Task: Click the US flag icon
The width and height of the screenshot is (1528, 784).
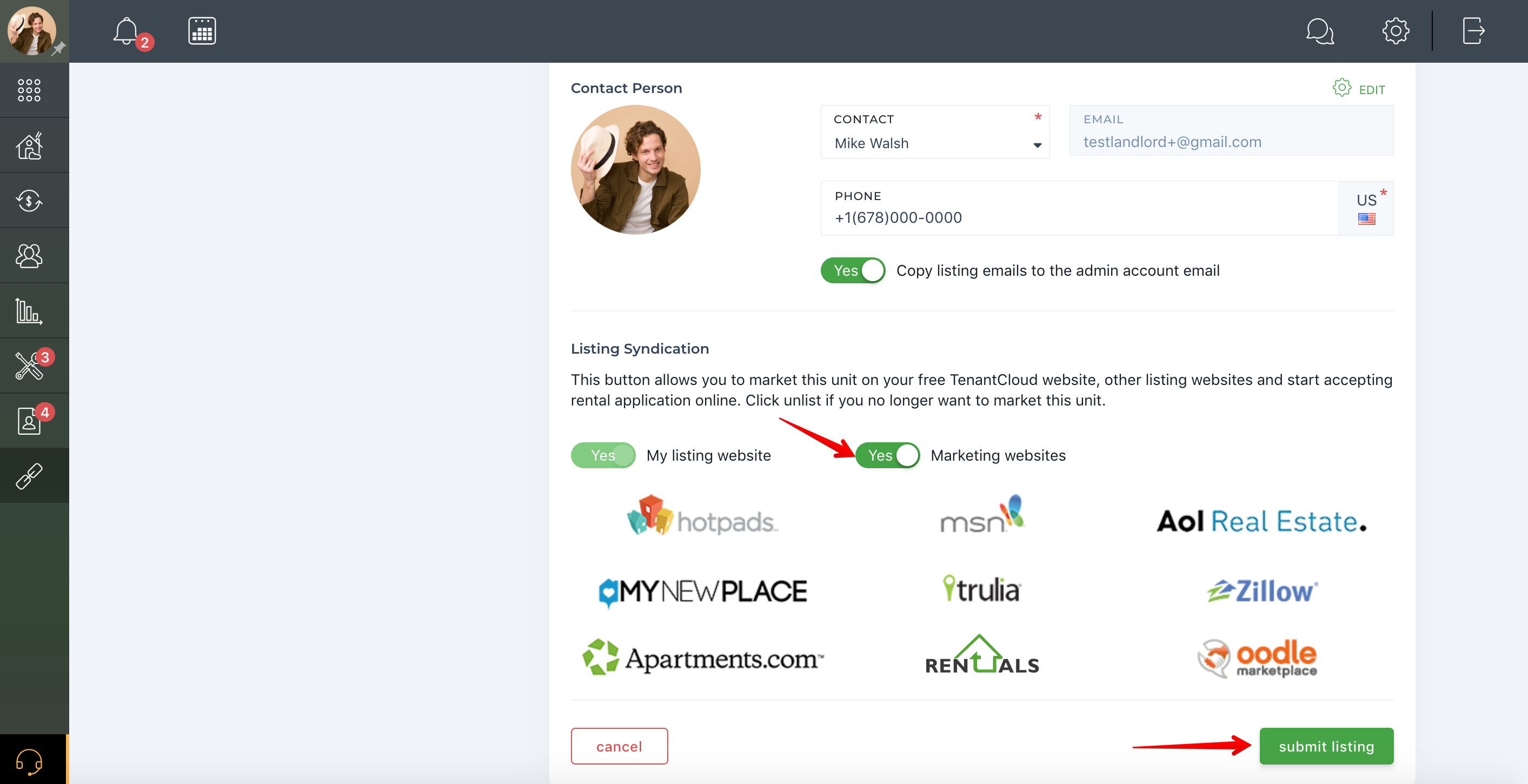Action: [x=1367, y=220]
